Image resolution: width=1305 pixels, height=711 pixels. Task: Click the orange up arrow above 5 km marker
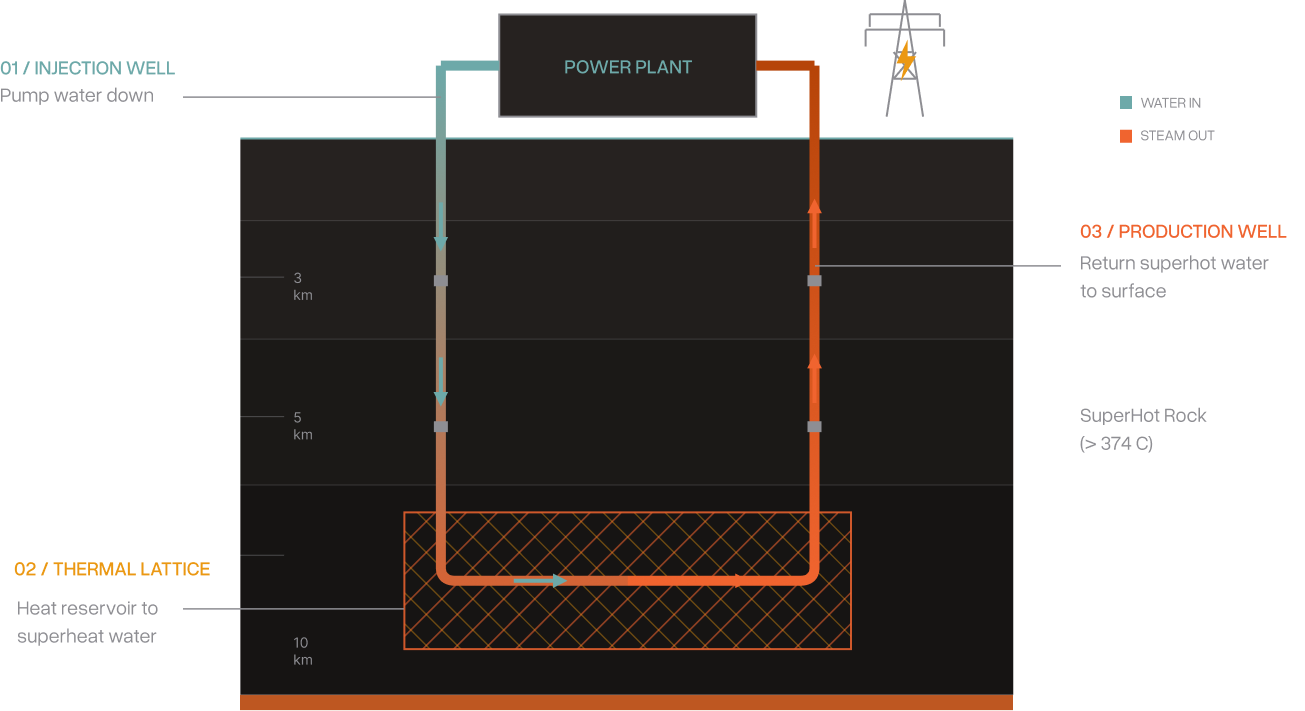[x=814, y=378]
